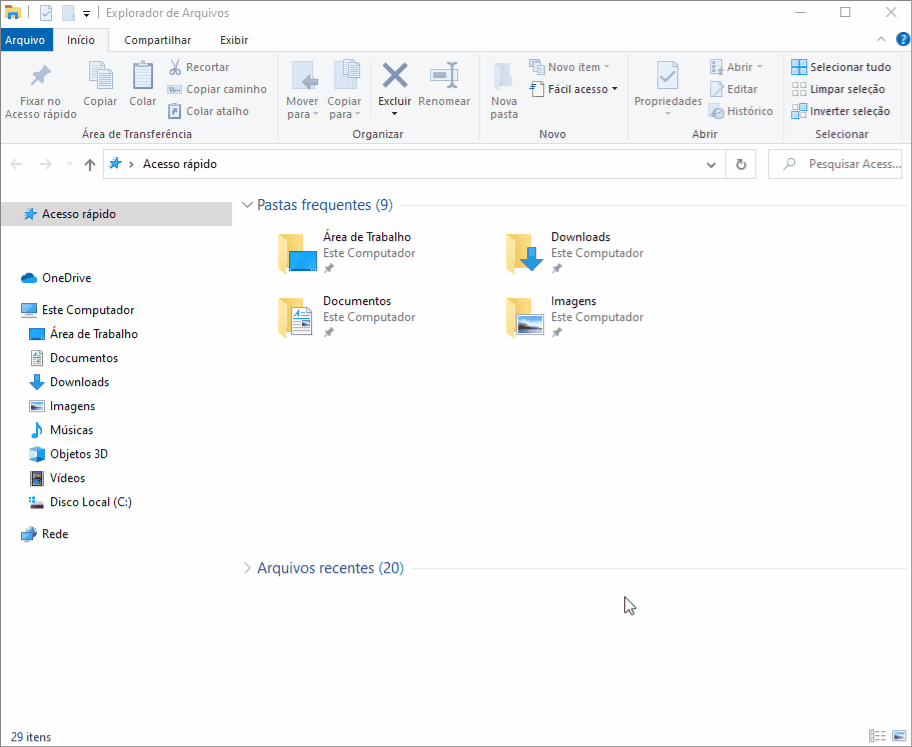Collapse the ribbon with the chevron arrow
The height and width of the screenshot is (747, 912).
point(881,40)
